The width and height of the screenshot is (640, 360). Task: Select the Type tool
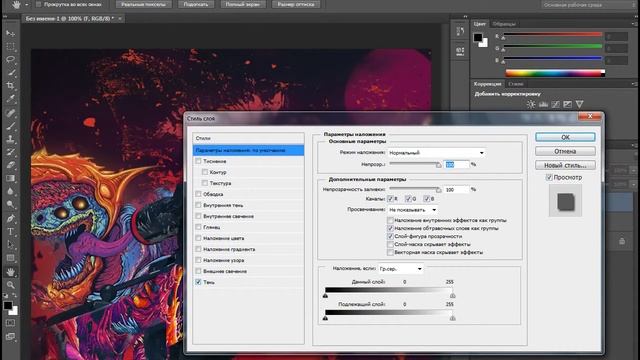point(10,231)
